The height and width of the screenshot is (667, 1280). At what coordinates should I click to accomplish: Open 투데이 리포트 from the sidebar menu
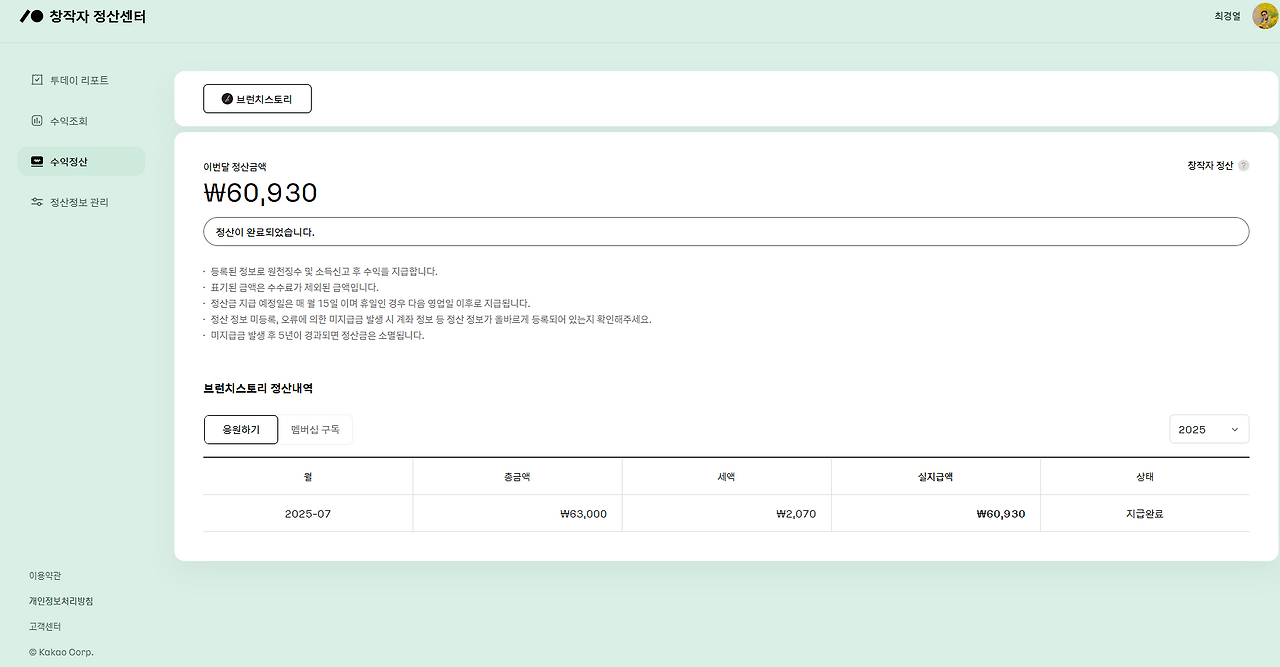point(78,79)
